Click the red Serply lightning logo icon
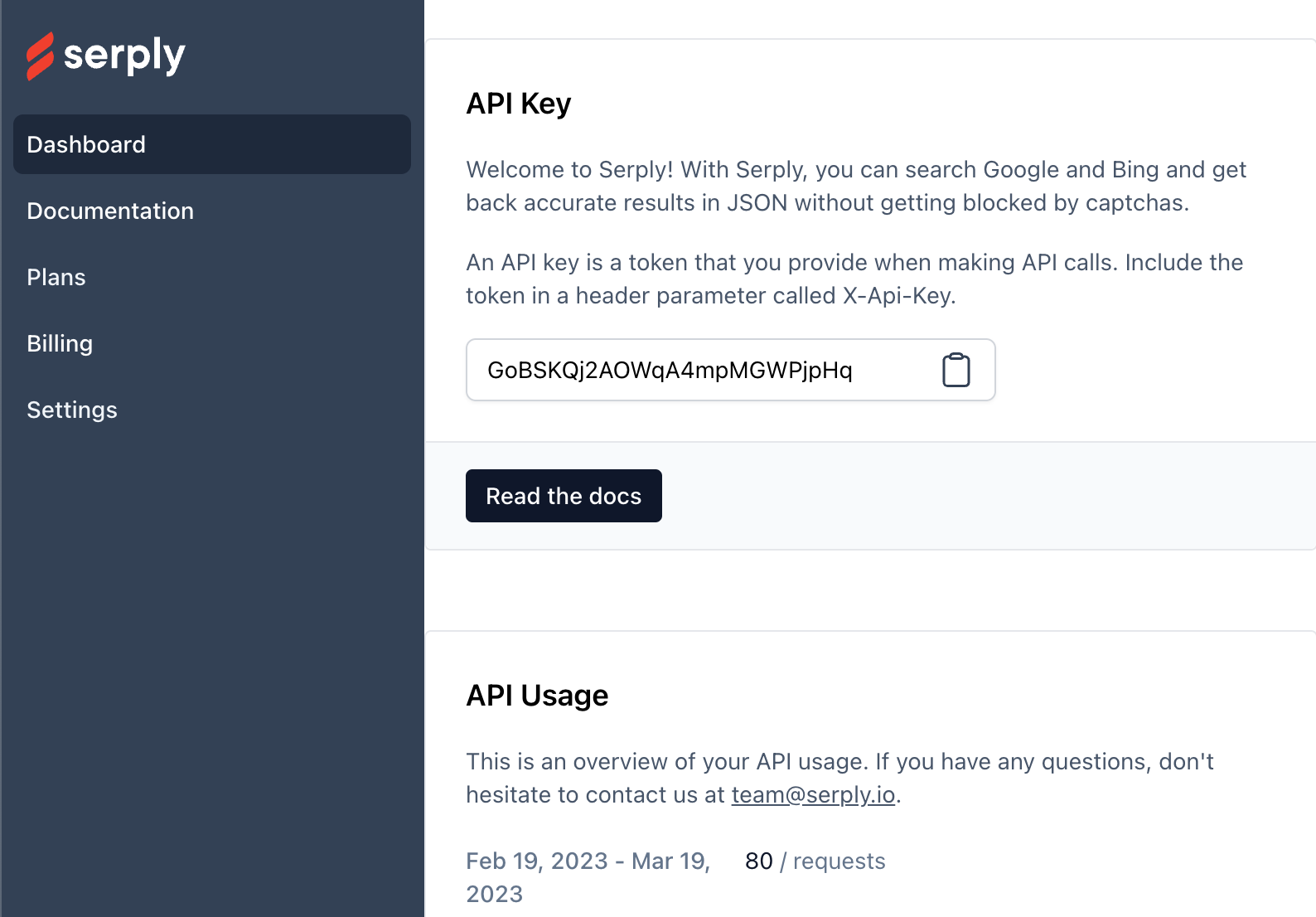The image size is (1316, 917). pyautogui.click(x=40, y=56)
